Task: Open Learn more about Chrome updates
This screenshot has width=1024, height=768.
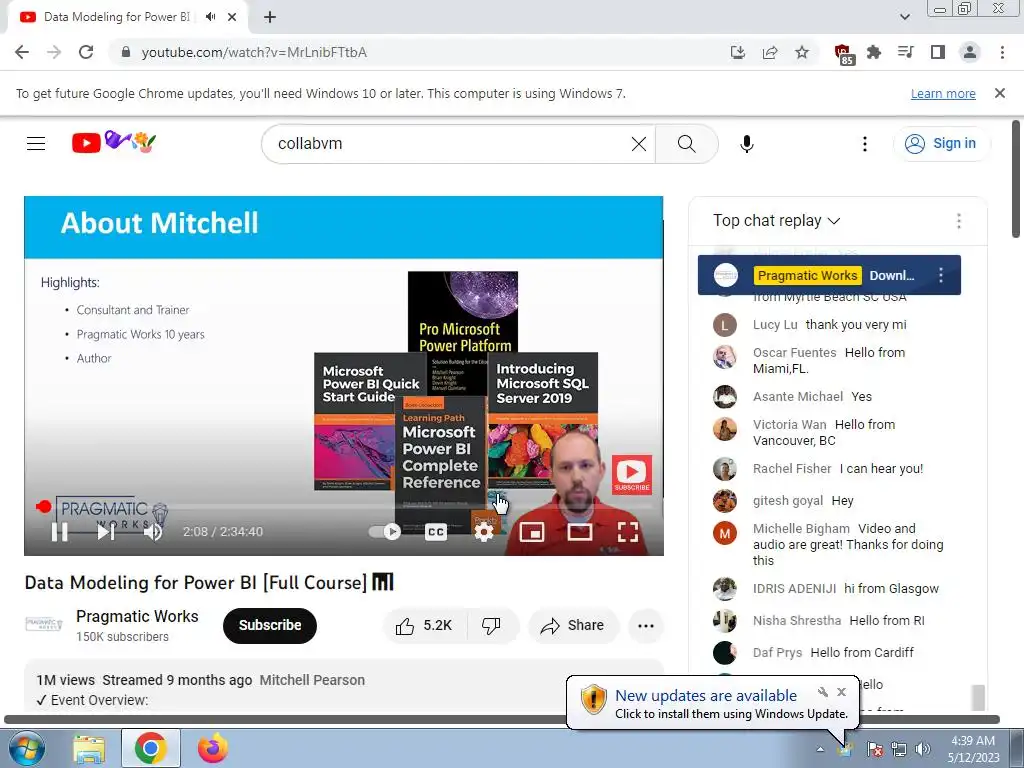Action: [x=943, y=94]
